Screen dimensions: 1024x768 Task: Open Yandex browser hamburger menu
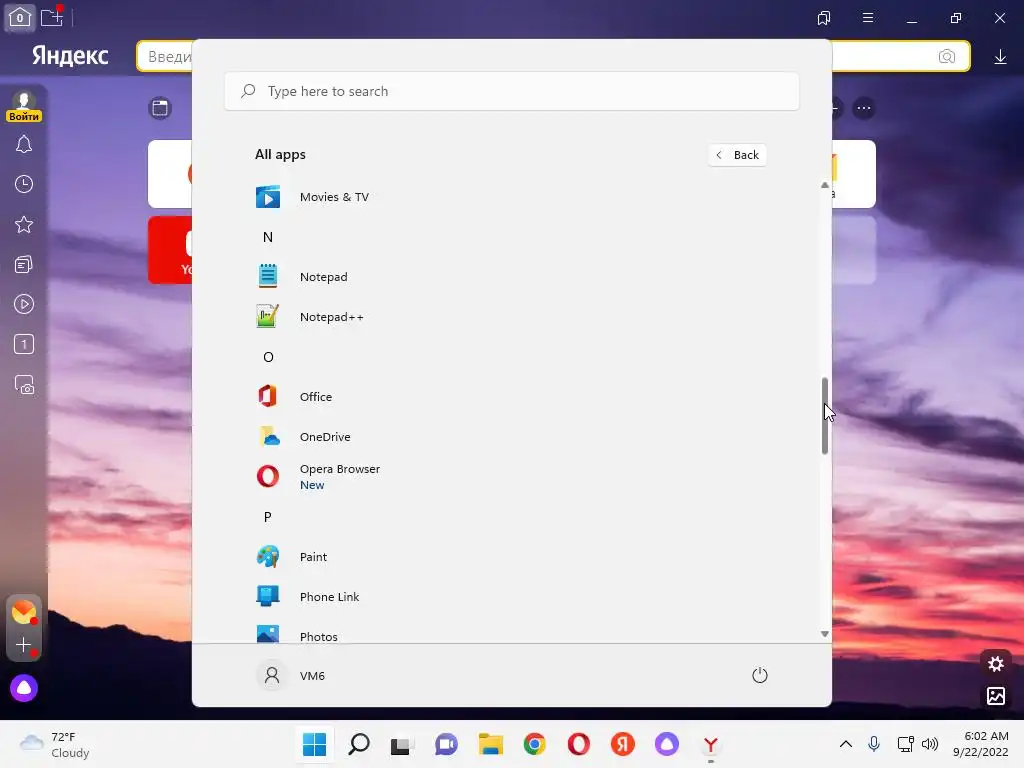point(868,18)
